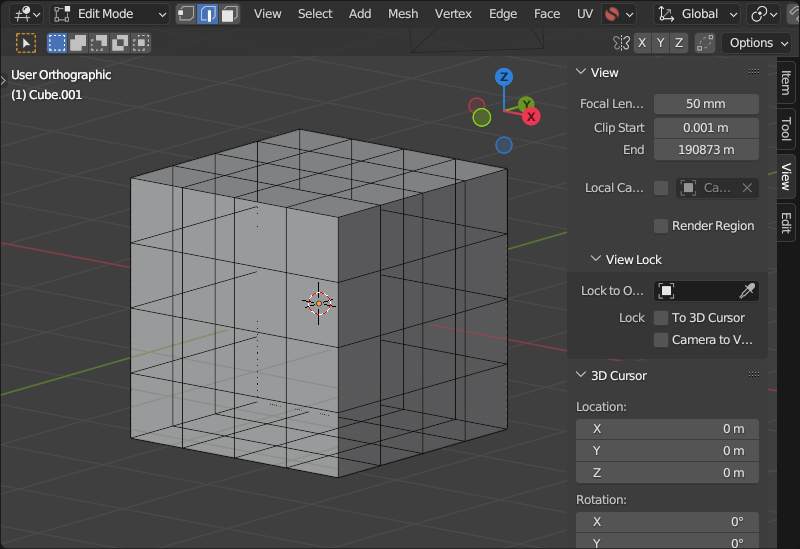The width and height of the screenshot is (800, 549).
Task: Enable Lock To 3D Cursor checkbox
Action: [x=661, y=317]
